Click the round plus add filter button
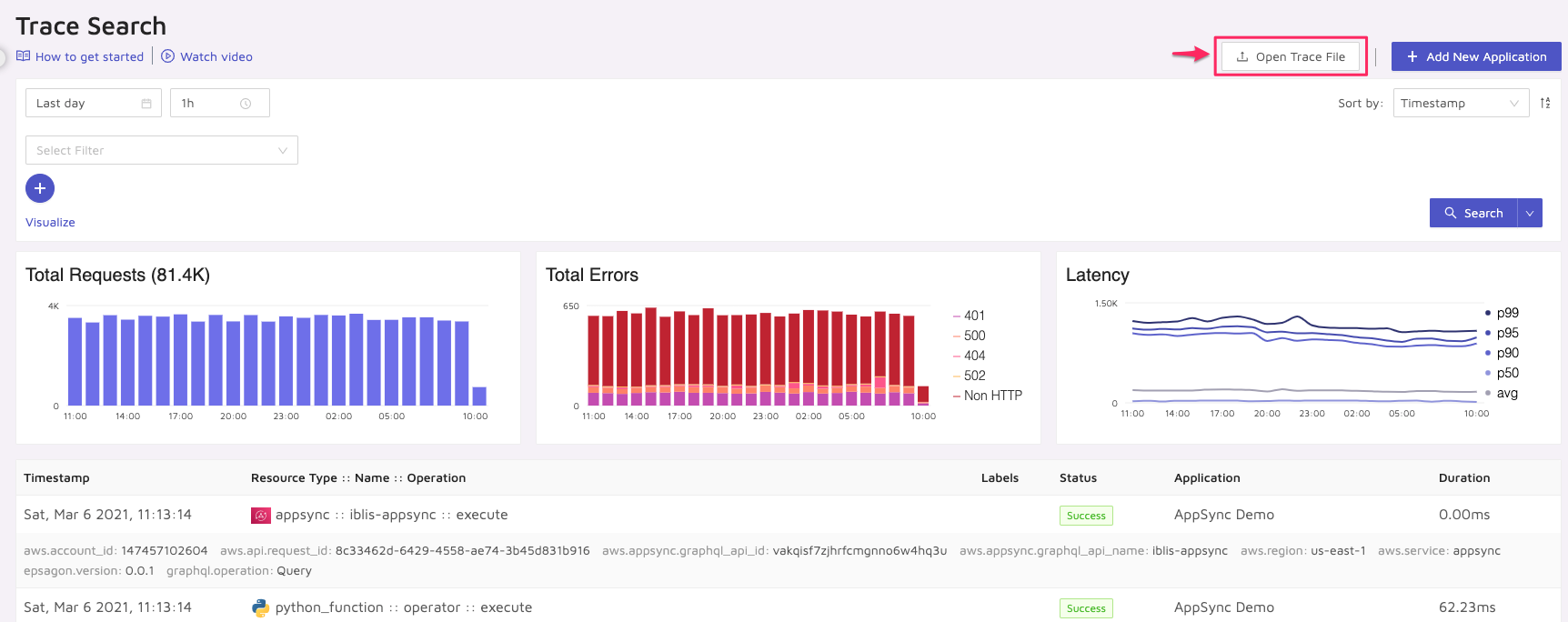 40,188
